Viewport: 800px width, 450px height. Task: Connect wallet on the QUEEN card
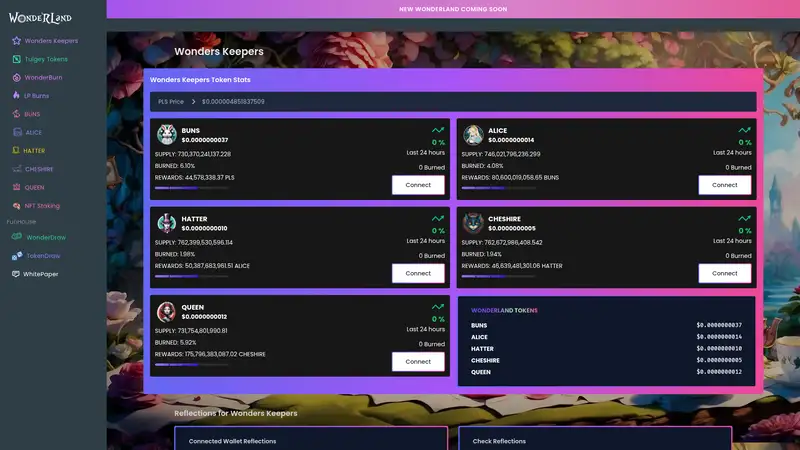tap(418, 361)
